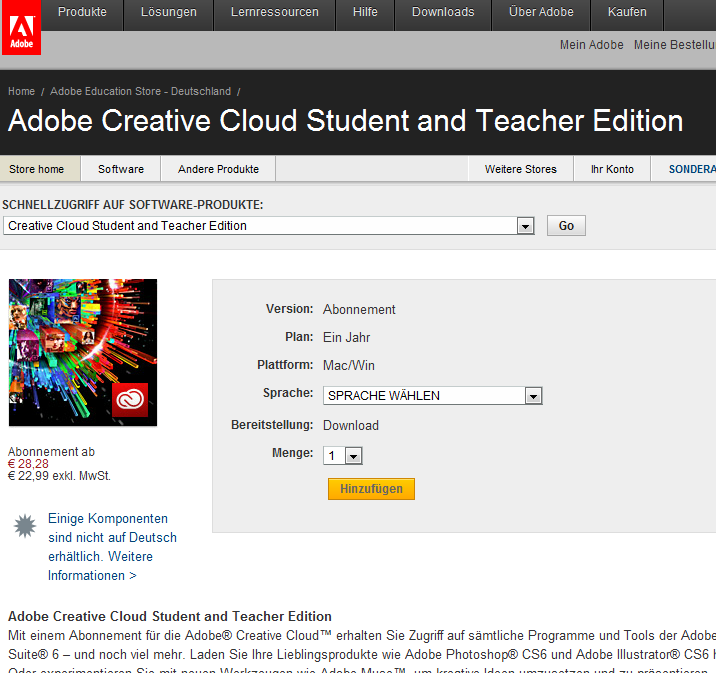Viewport: 716px width, 673px height.
Task: Click the Go button
Action: [566, 226]
